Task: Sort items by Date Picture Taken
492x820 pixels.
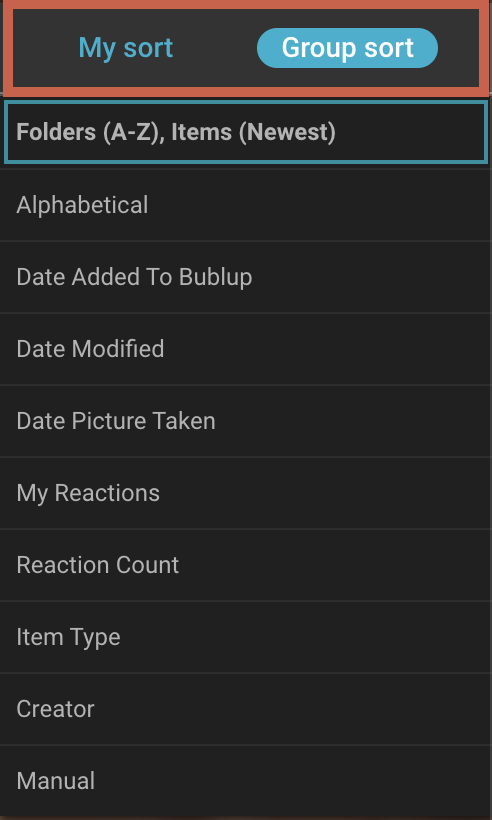Action: point(246,421)
